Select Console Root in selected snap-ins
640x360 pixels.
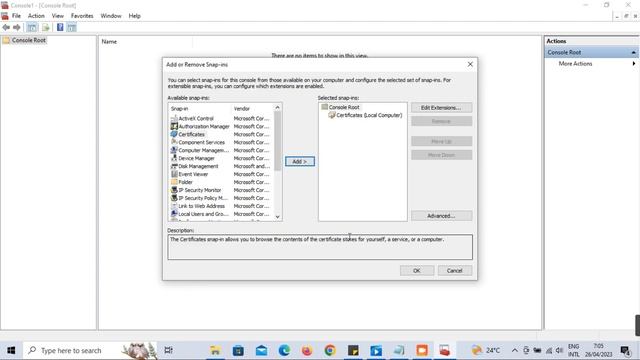[x=340, y=107]
